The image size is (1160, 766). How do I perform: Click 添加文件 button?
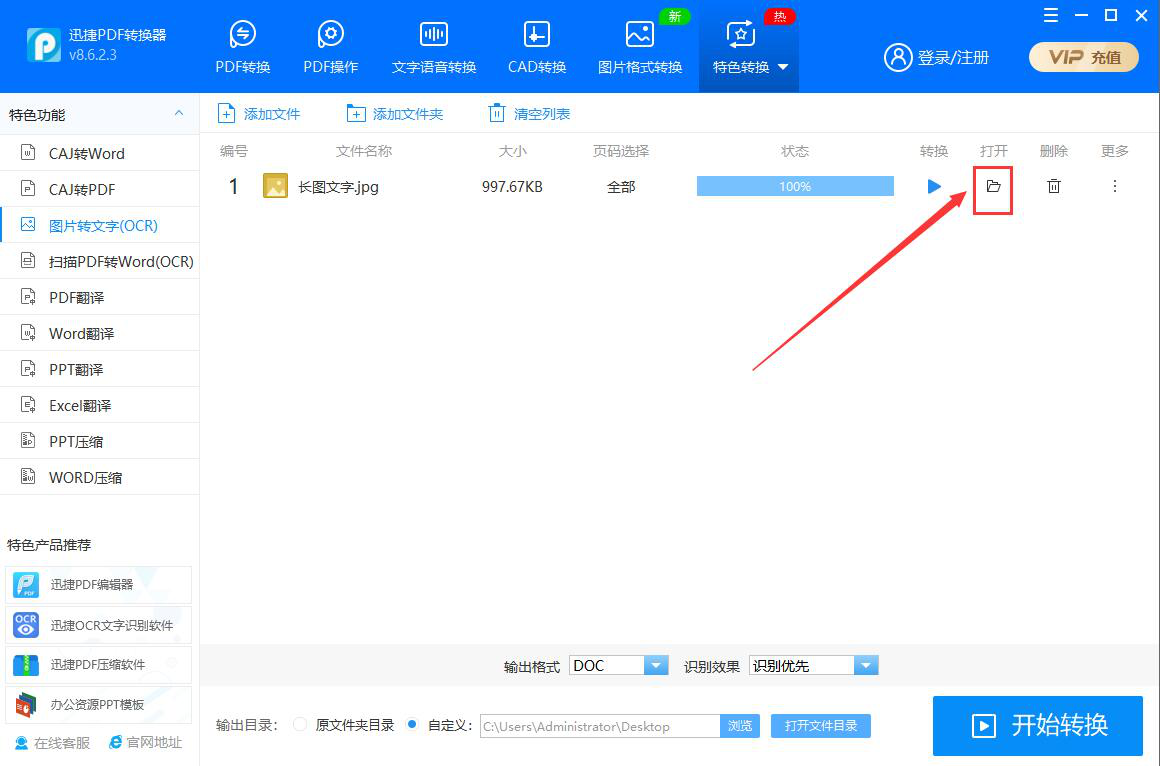coord(258,114)
